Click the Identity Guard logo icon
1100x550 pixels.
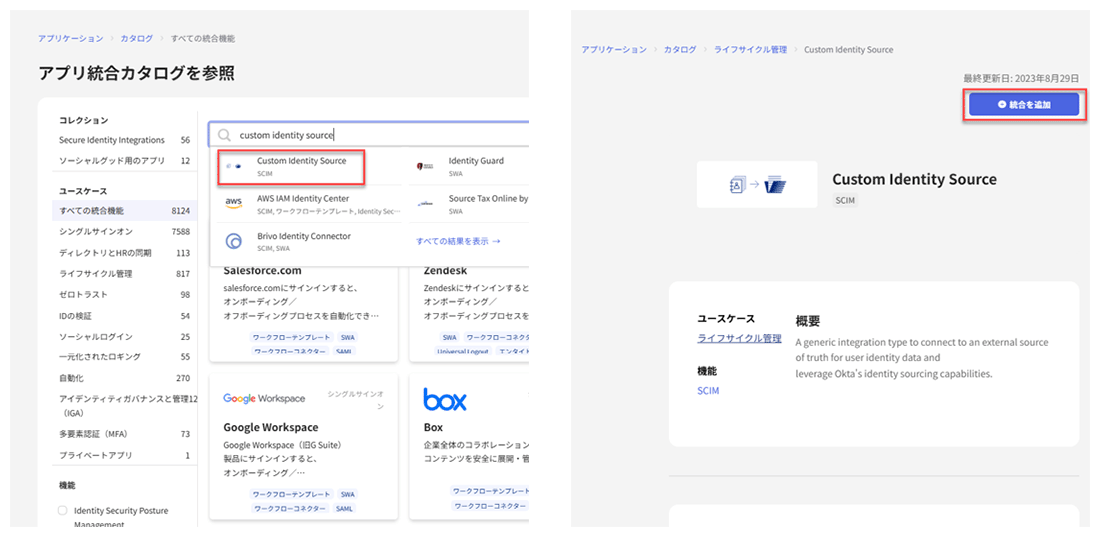[x=425, y=166]
